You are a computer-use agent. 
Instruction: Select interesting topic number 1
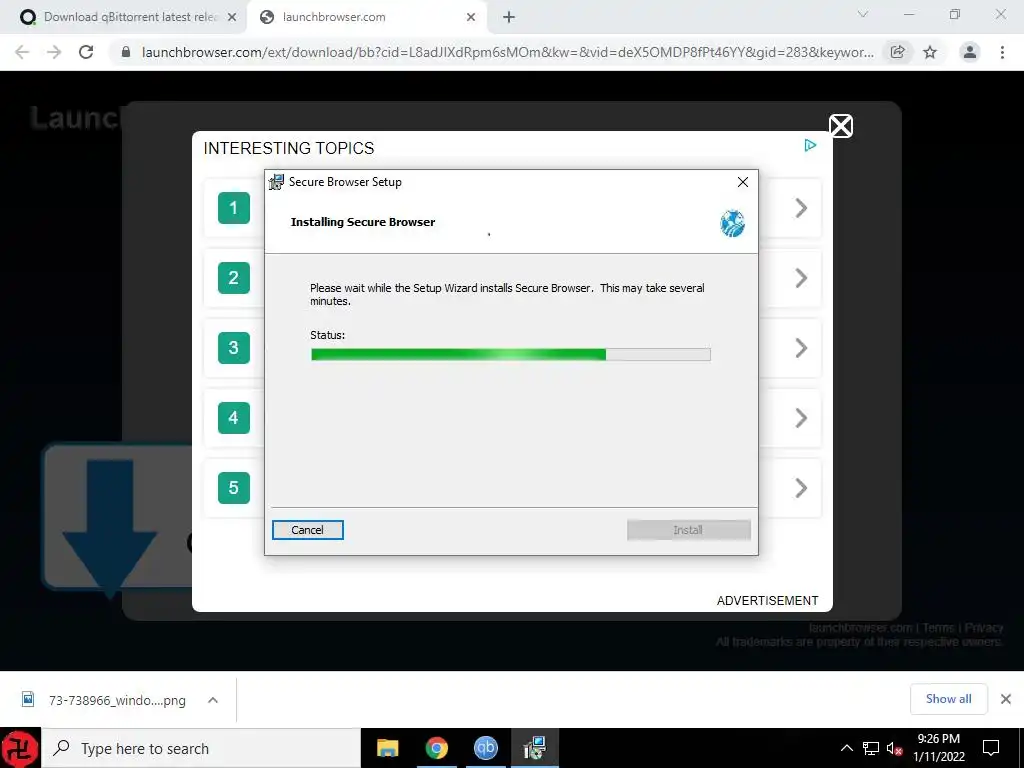click(x=233, y=208)
